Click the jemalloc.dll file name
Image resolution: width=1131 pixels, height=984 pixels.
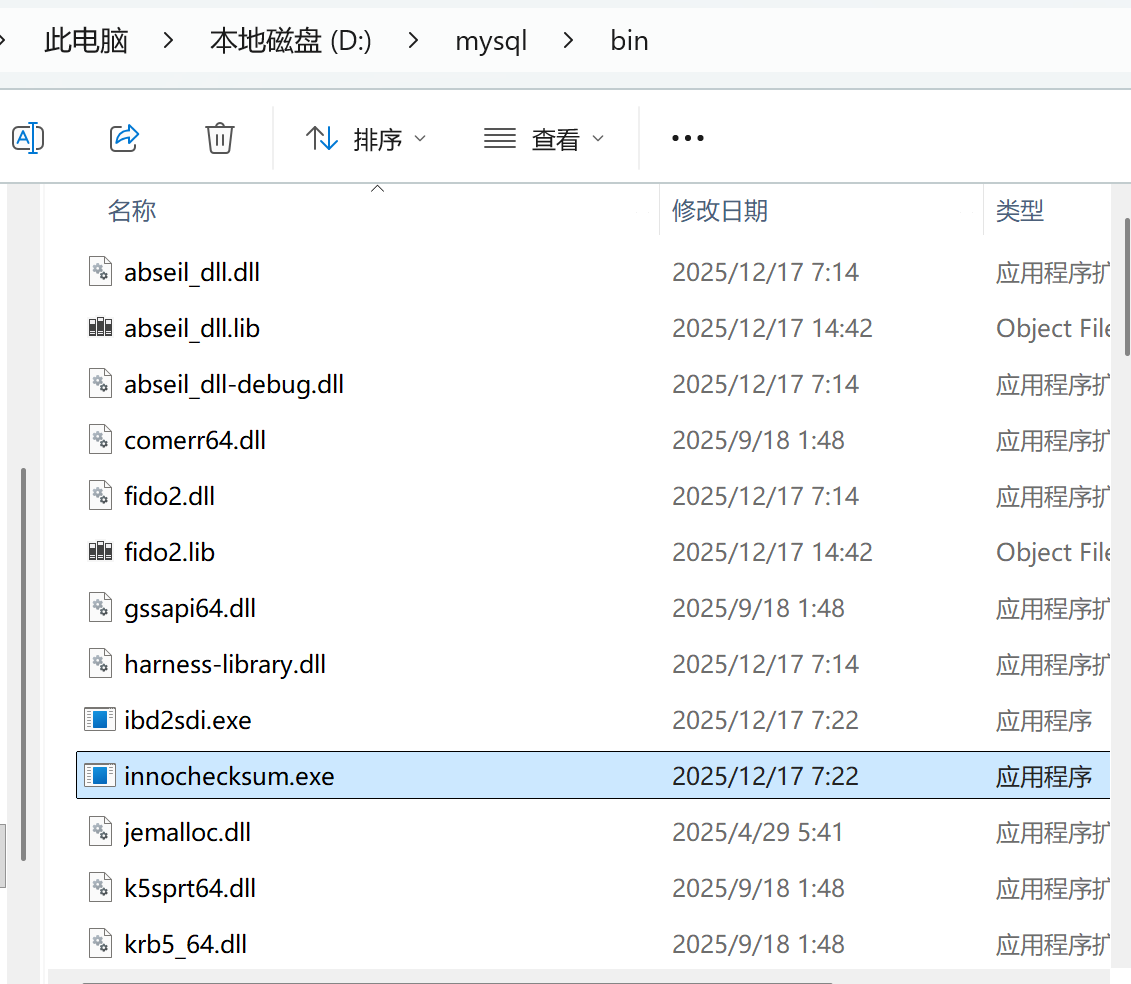188,833
